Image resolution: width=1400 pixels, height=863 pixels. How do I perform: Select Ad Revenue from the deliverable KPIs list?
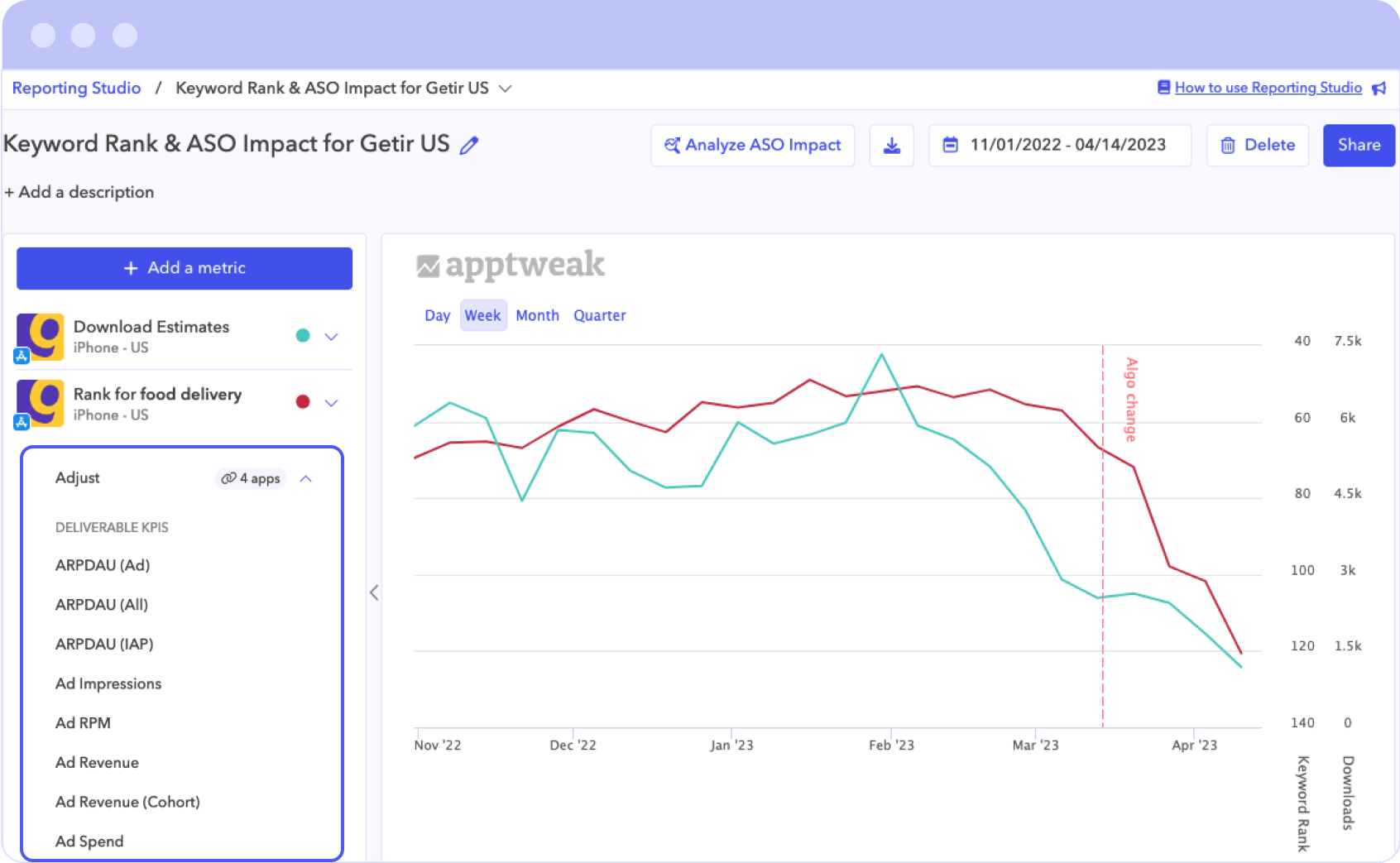96,762
